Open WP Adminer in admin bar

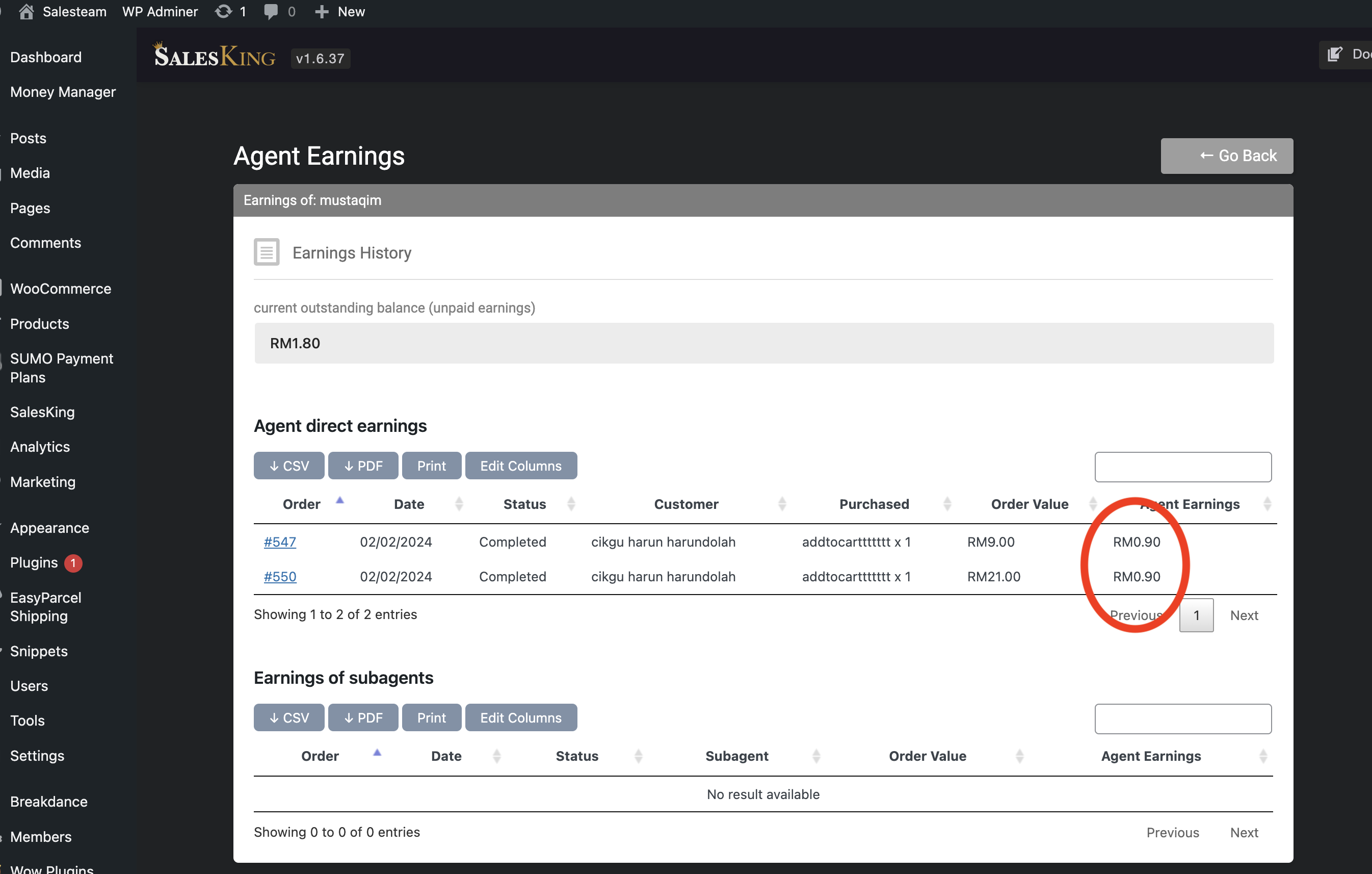click(x=160, y=12)
